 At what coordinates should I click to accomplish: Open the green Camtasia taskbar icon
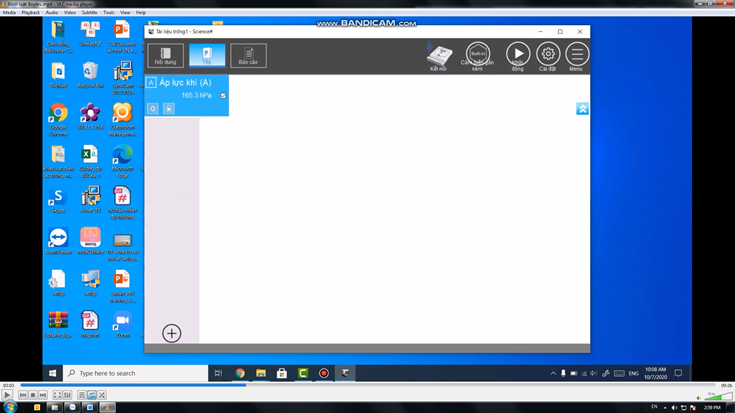click(303, 373)
